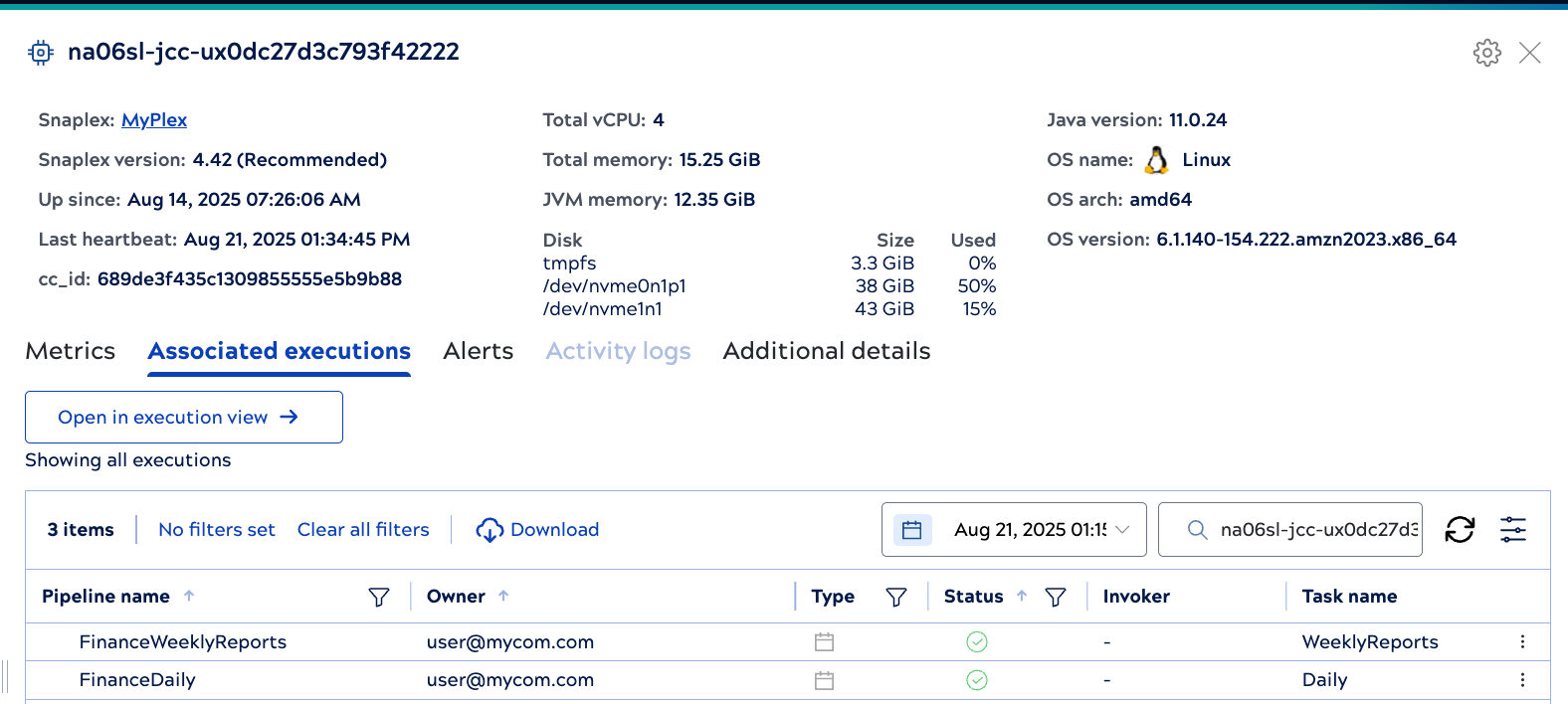
Task: Open row menu for WeeklyReports task
Action: point(1522,642)
